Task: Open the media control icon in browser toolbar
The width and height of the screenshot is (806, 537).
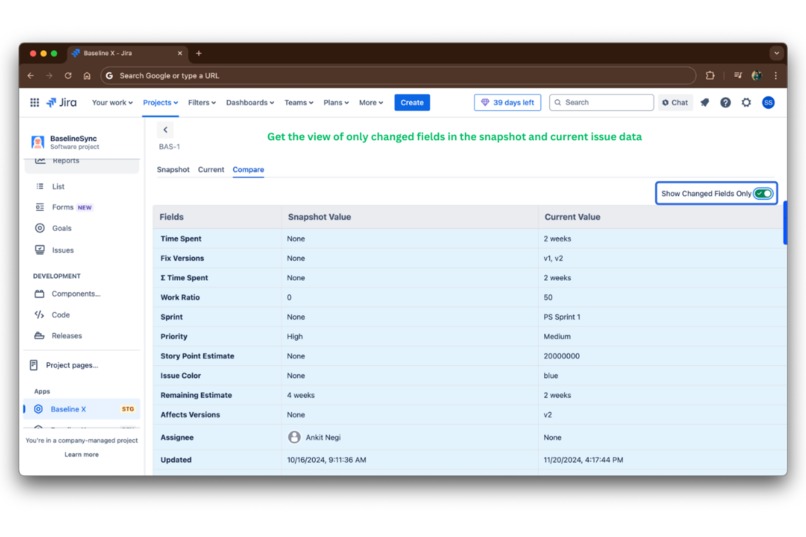Action: pyautogui.click(x=738, y=76)
